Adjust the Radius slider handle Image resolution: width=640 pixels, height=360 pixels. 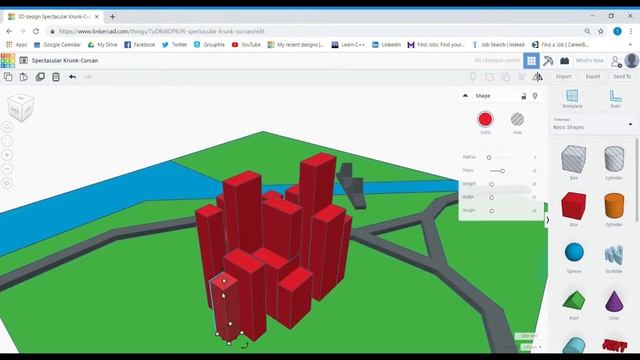pos(489,157)
